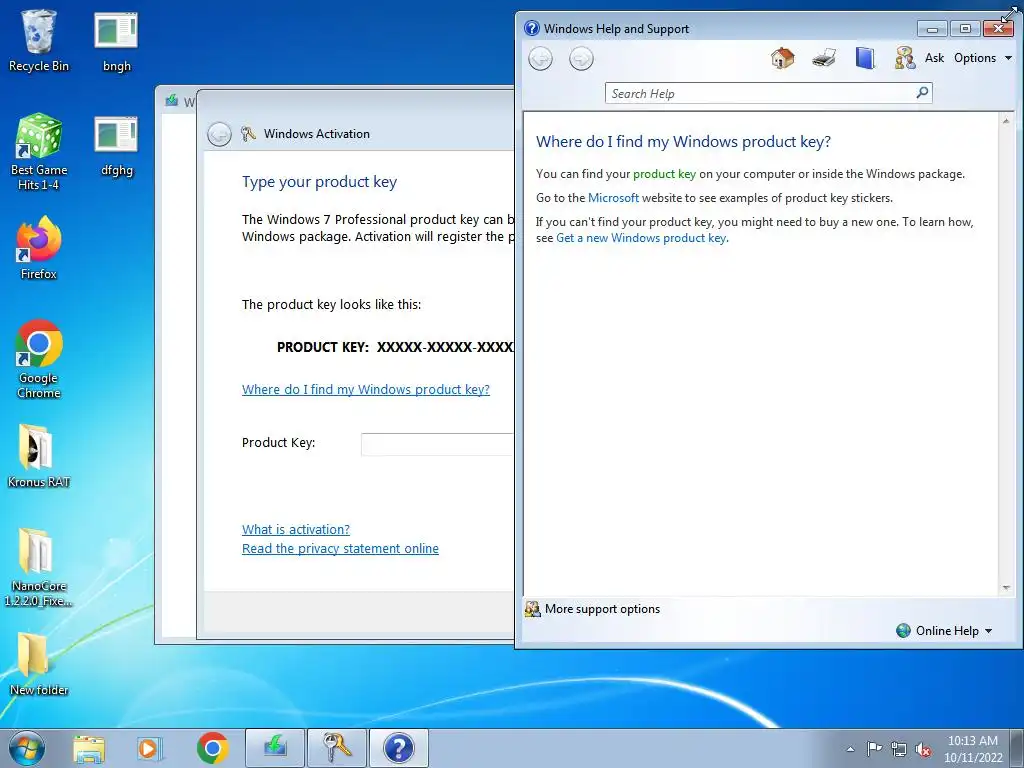Open network tray icon
Viewport: 1024px width, 768px height.
pos(899,749)
